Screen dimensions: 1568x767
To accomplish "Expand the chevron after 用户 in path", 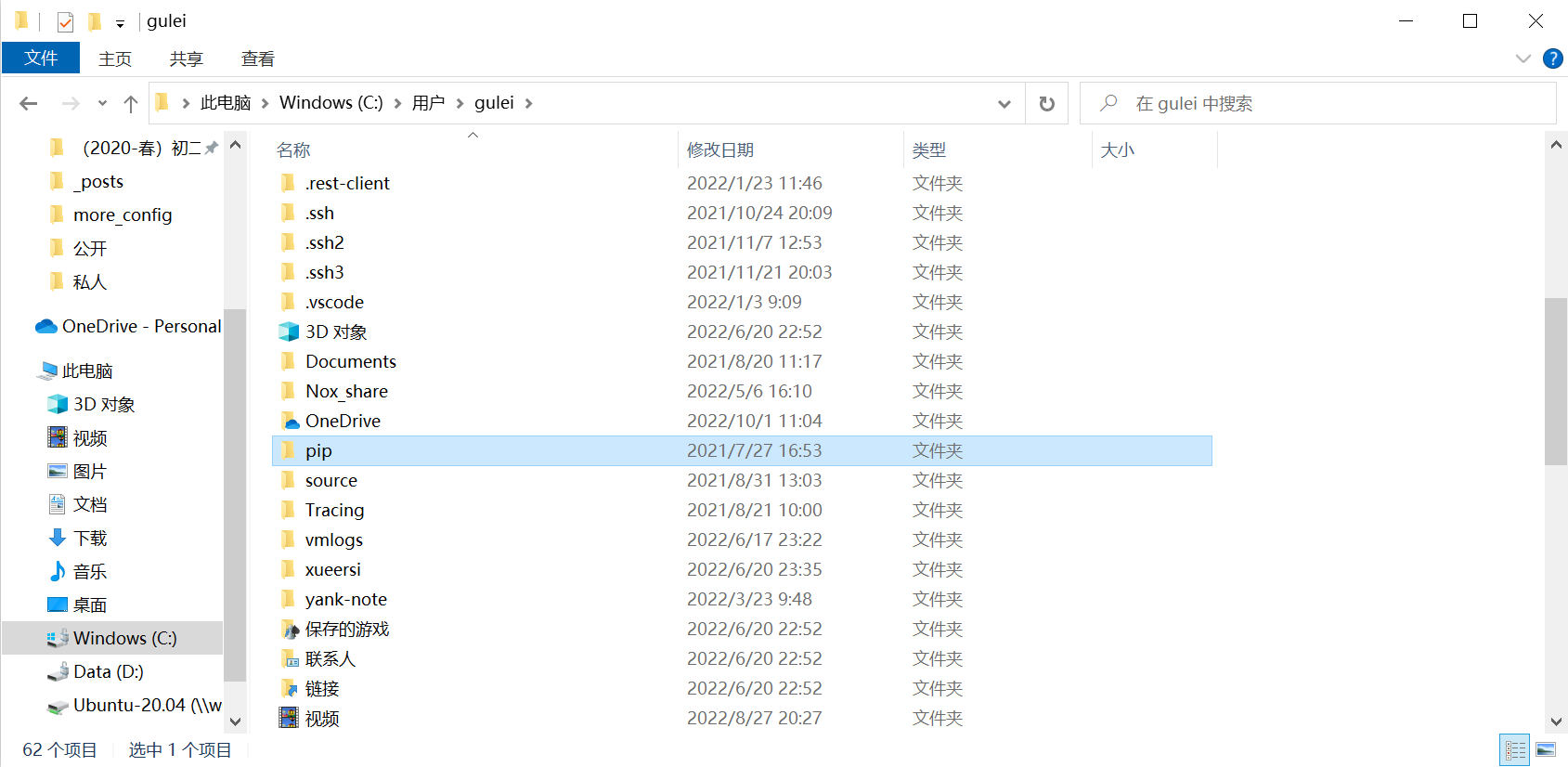I will (x=460, y=103).
